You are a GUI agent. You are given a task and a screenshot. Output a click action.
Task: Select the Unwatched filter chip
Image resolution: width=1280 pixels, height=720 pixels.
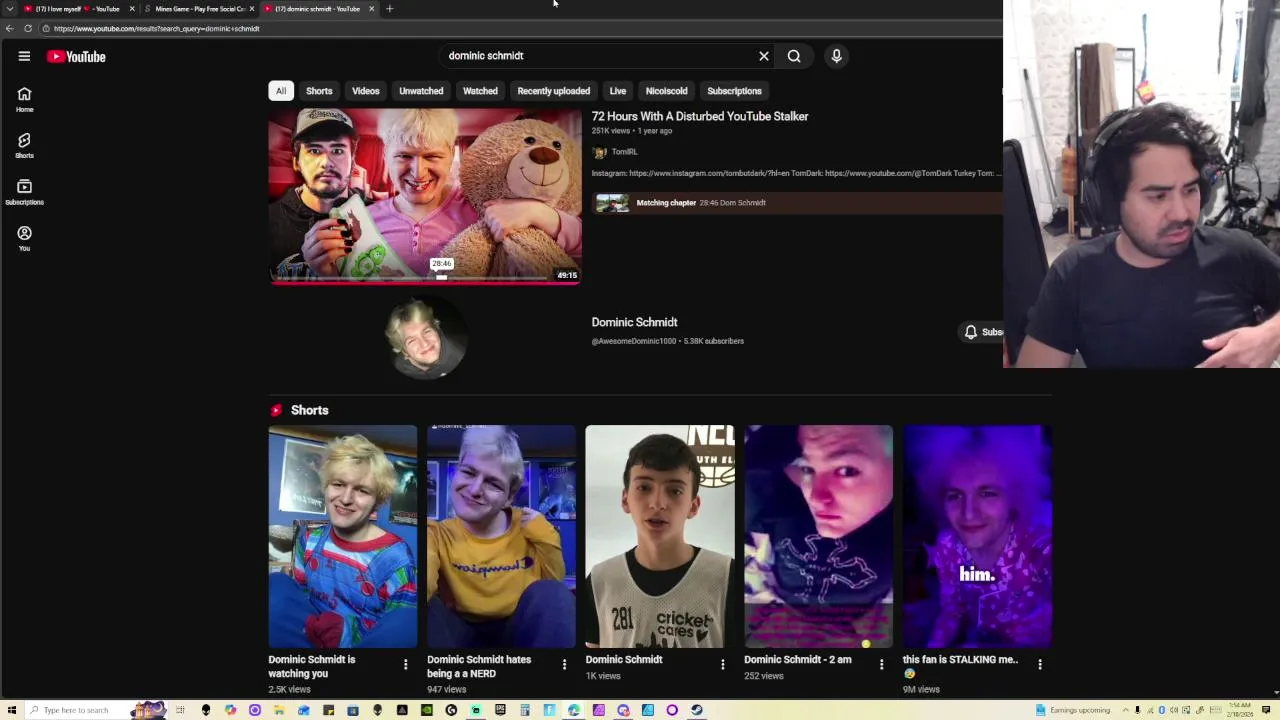tap(421, 91)
